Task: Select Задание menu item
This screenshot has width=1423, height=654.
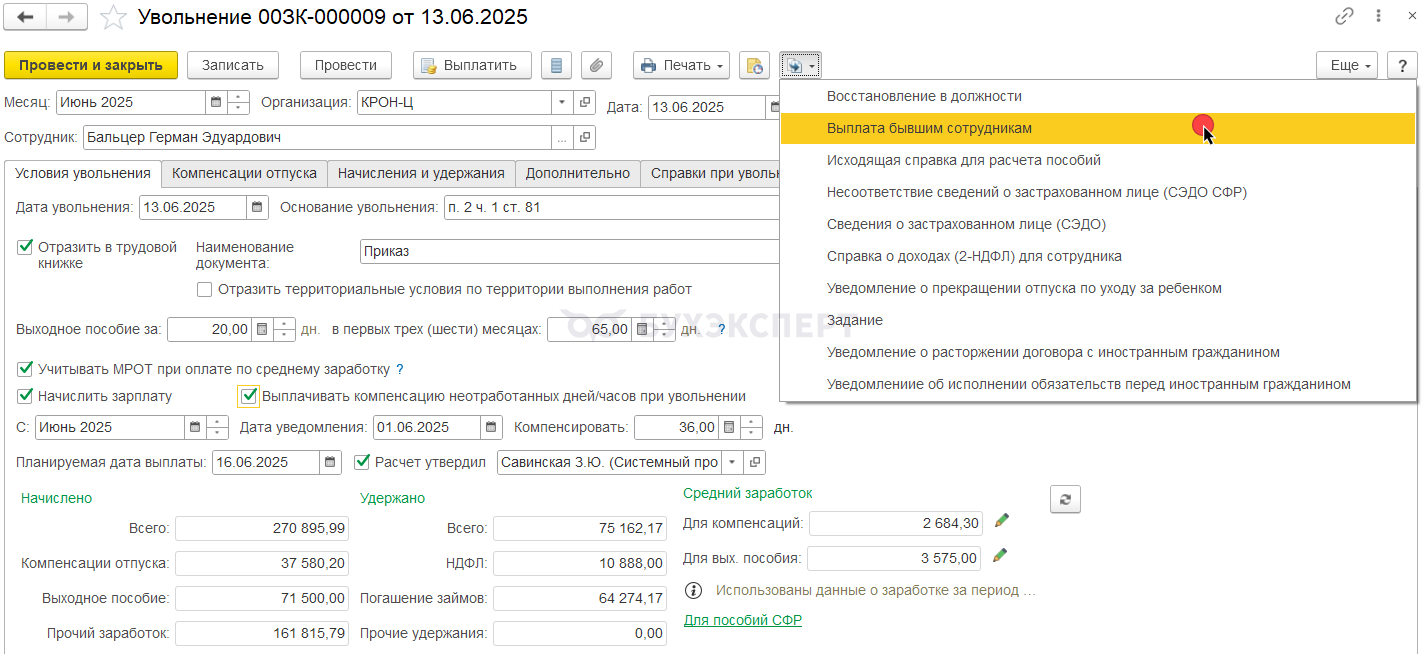Action: (x=1098, y=320)
